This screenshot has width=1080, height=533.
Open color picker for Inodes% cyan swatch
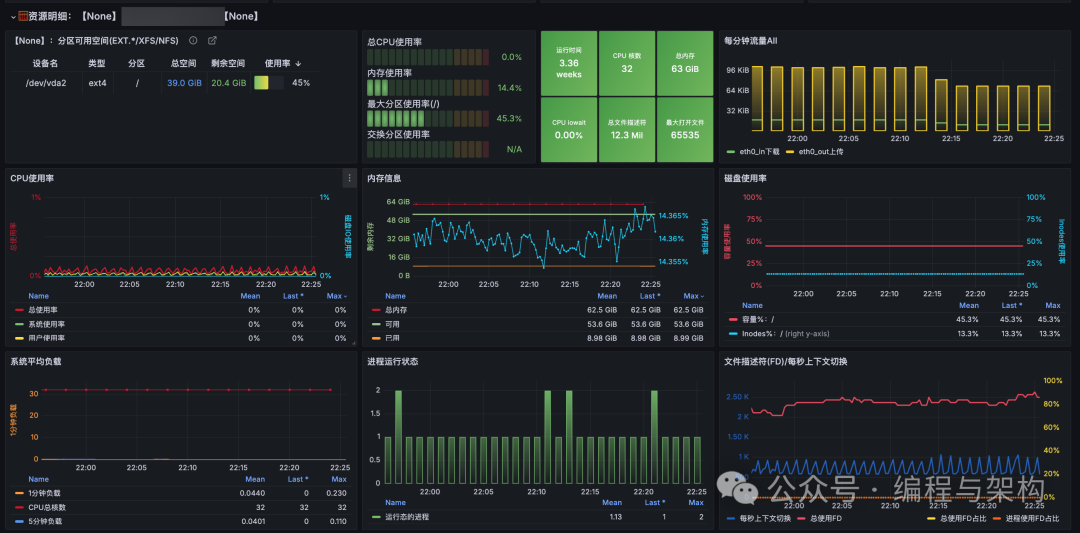[733, 333]
